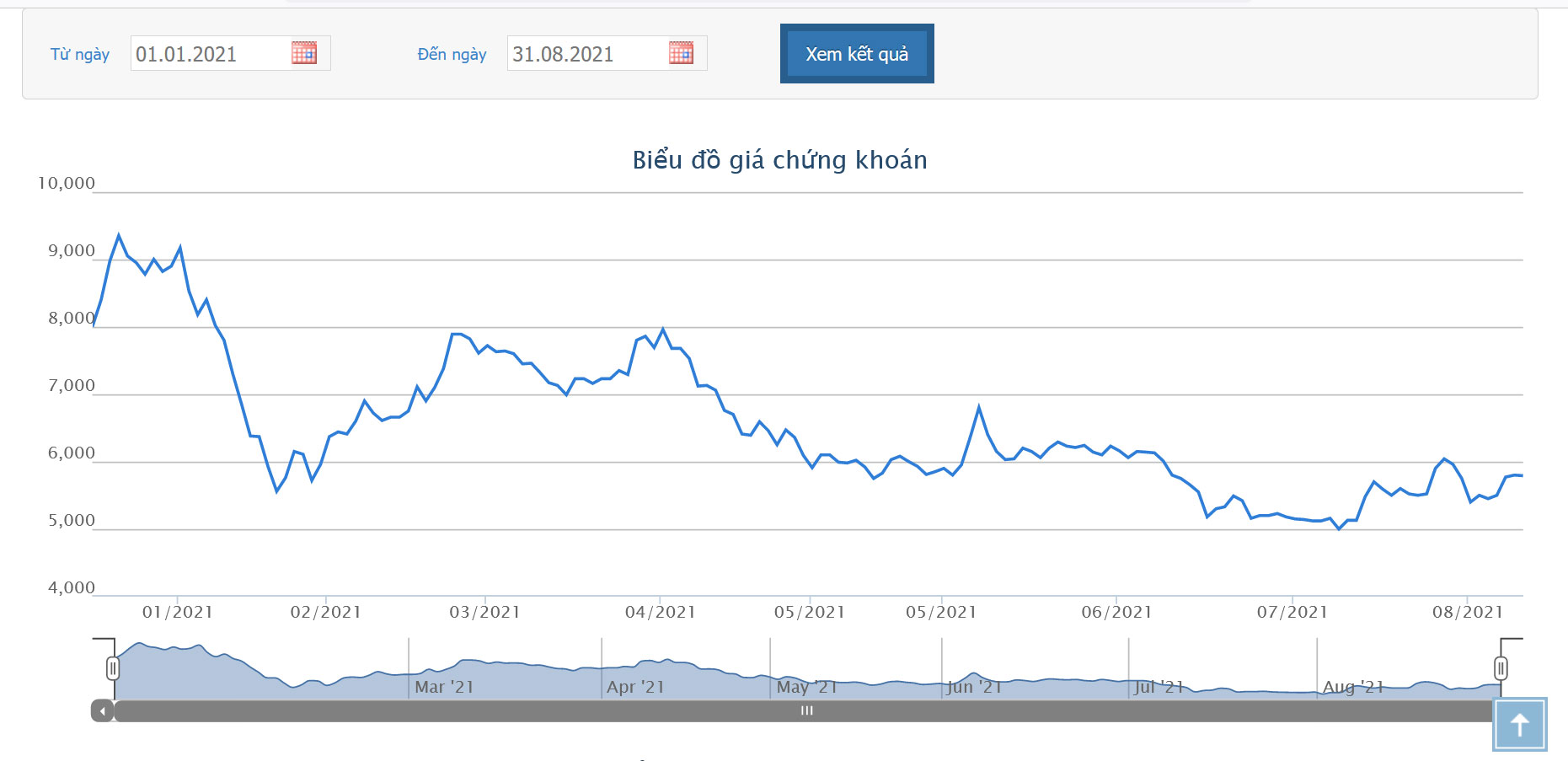Click the left range handle in navigator
The width and height of the screenshot is (1568, 761).
point(113,668)
